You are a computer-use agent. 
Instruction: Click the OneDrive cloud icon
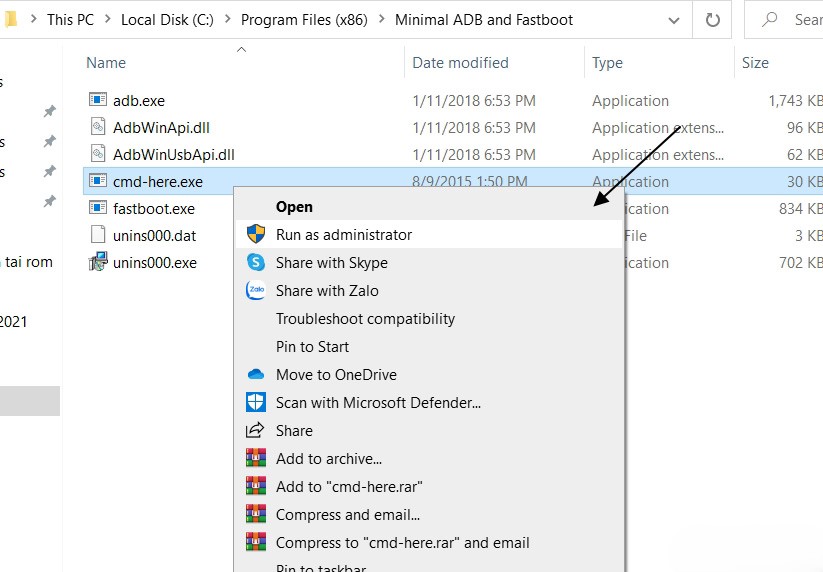(x=256, y=375)
